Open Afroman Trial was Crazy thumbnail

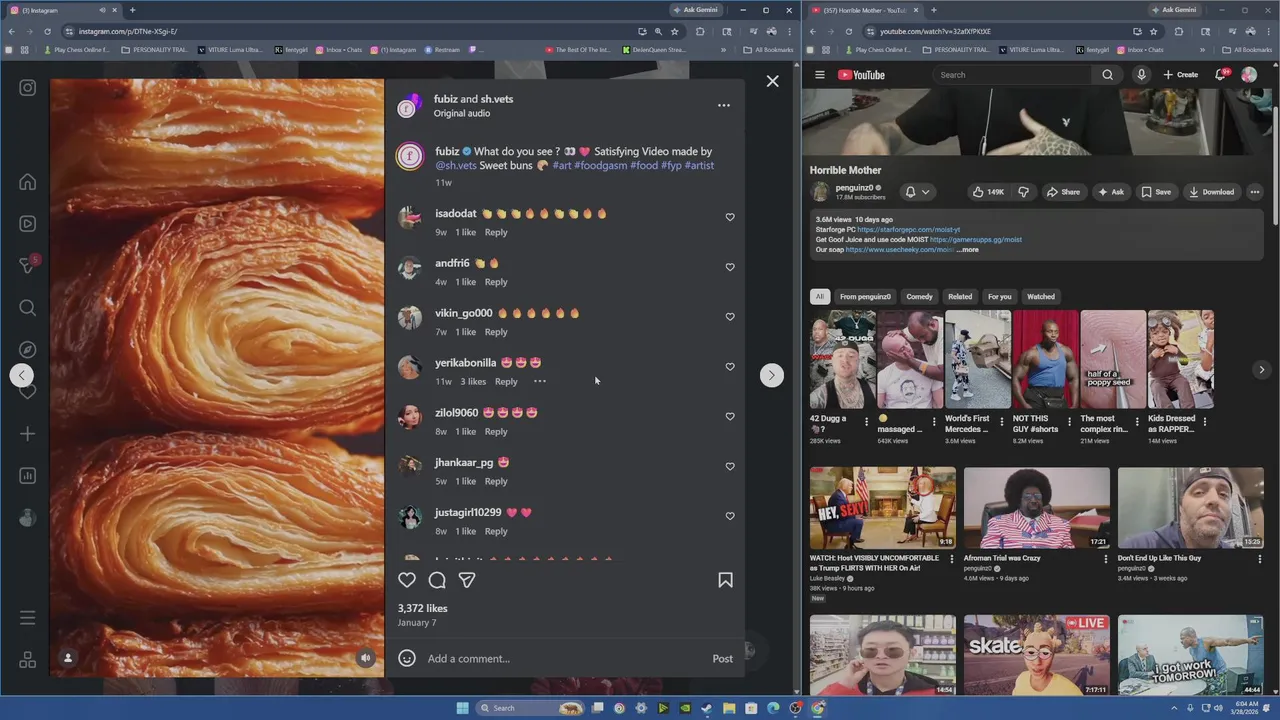(1036, 507)
